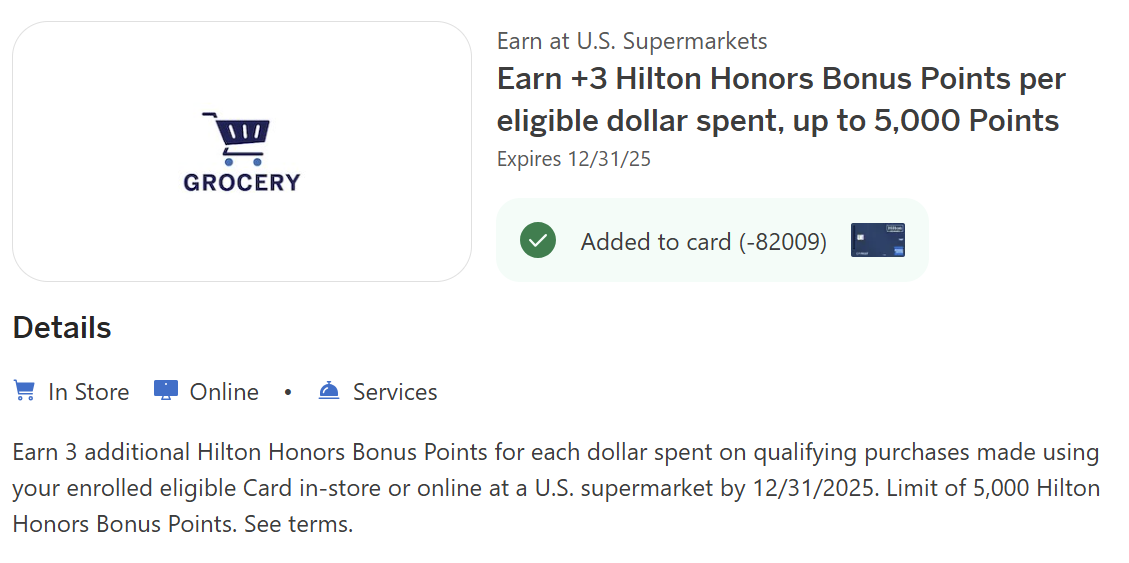Click the Online monitor icon
Image resolution: width=1129 pixels, height=563 pixels.
(x=166, y=391)
